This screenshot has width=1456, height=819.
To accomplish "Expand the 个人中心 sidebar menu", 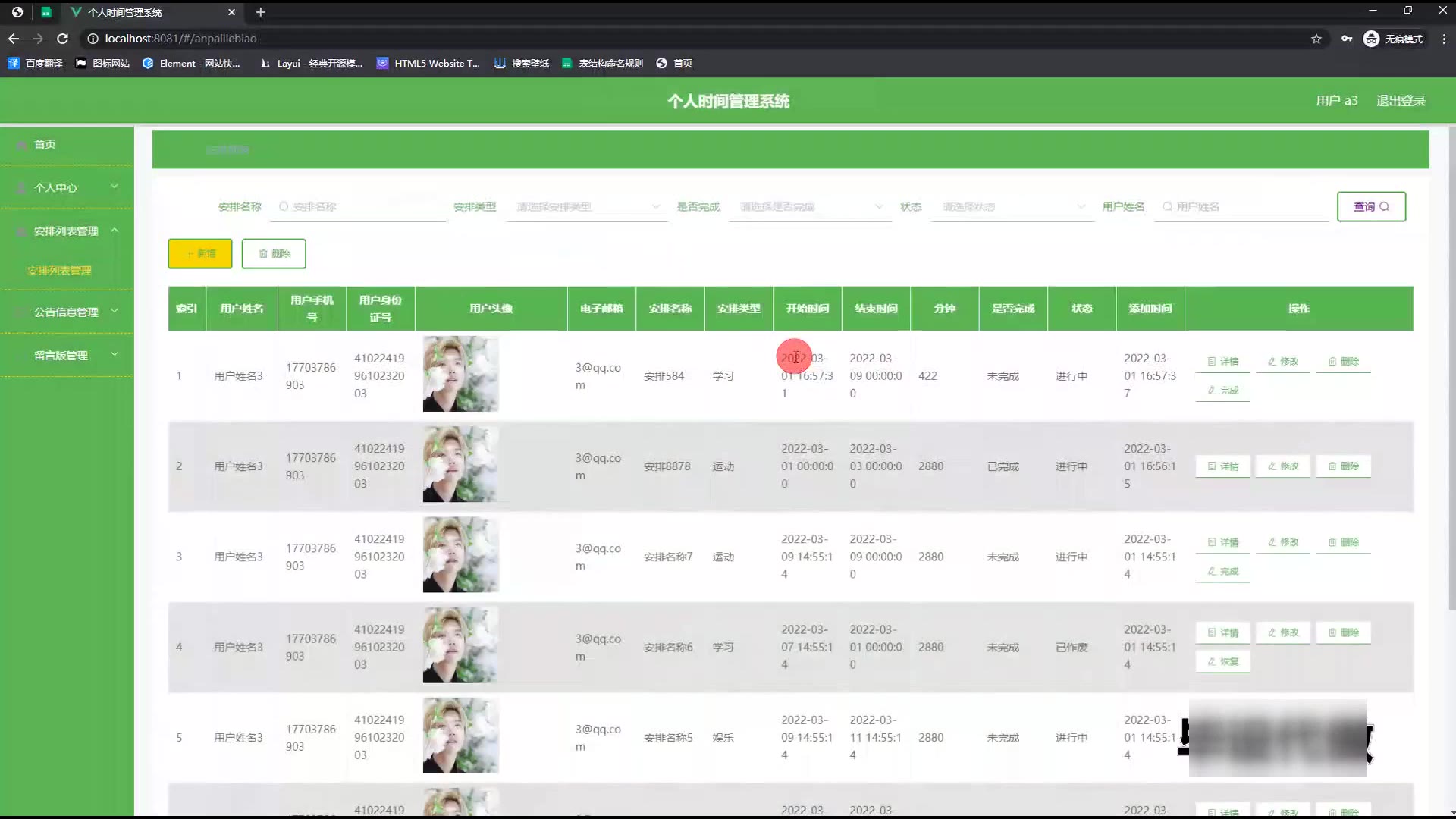I will [x=67, y=187].
